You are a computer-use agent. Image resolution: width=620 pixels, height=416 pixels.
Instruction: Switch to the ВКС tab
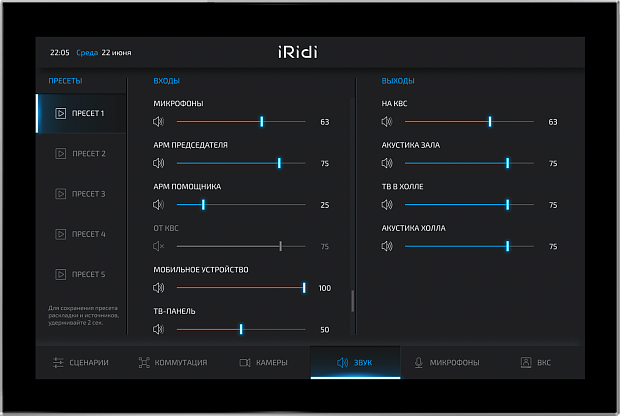537,362
